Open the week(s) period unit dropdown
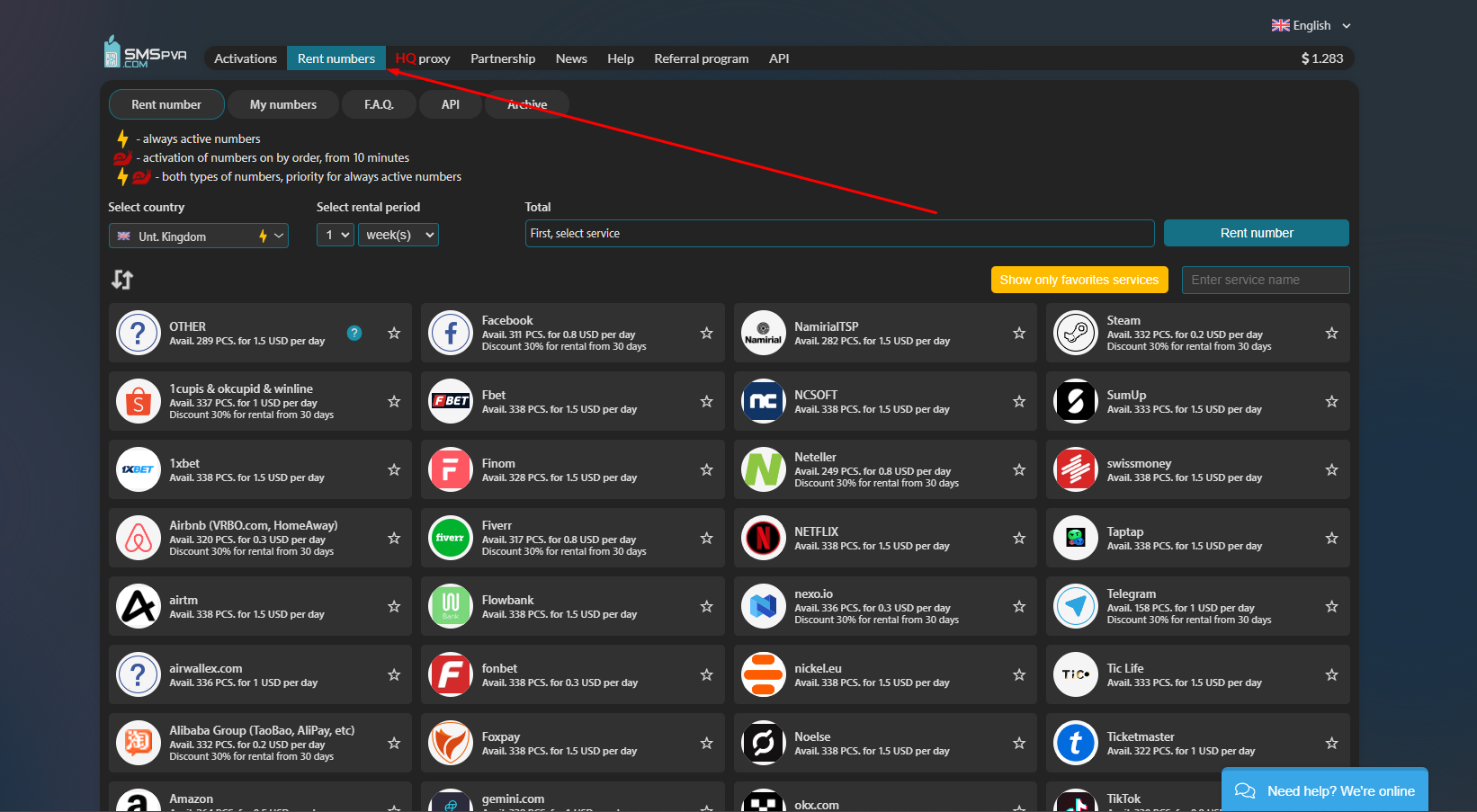This screenshot has height=812, width=1477. click(398, 235)
